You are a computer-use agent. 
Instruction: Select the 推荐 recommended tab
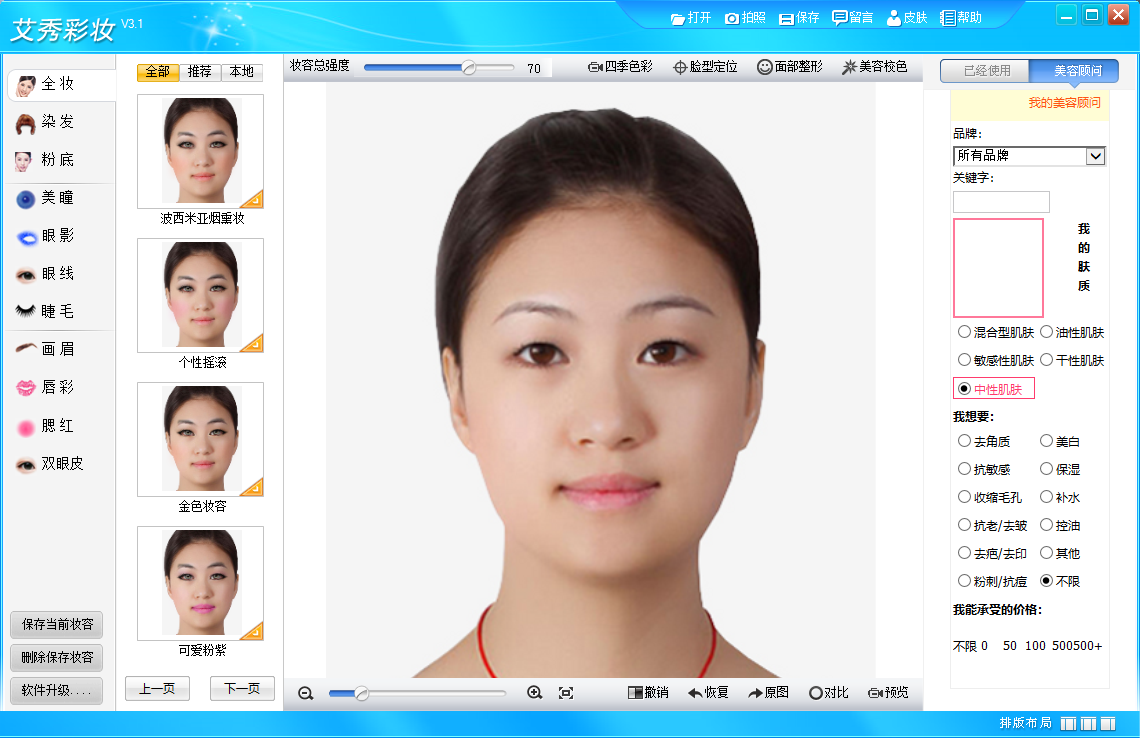[x=199, y=71]
